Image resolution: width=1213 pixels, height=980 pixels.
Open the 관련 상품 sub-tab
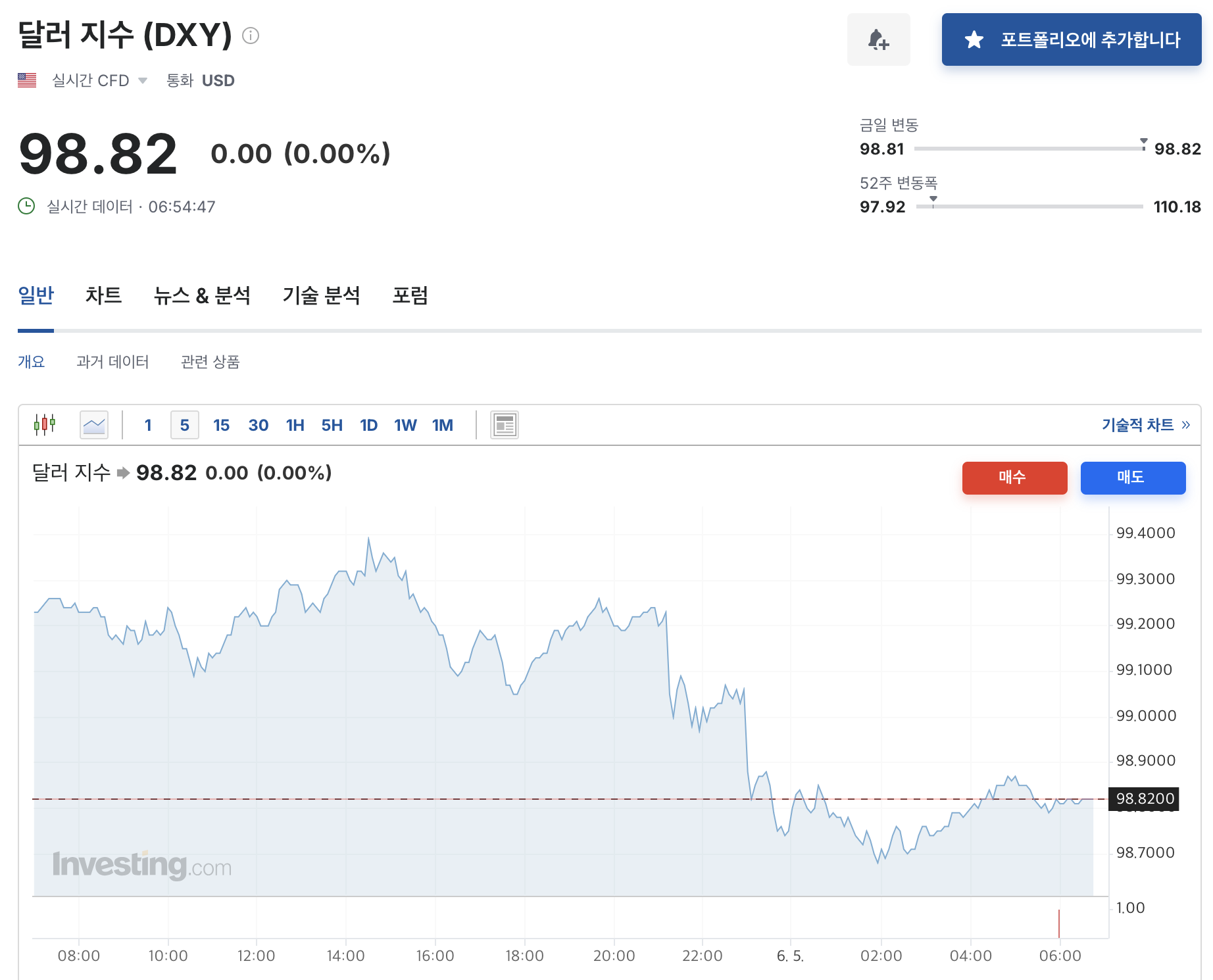[210, 362]
